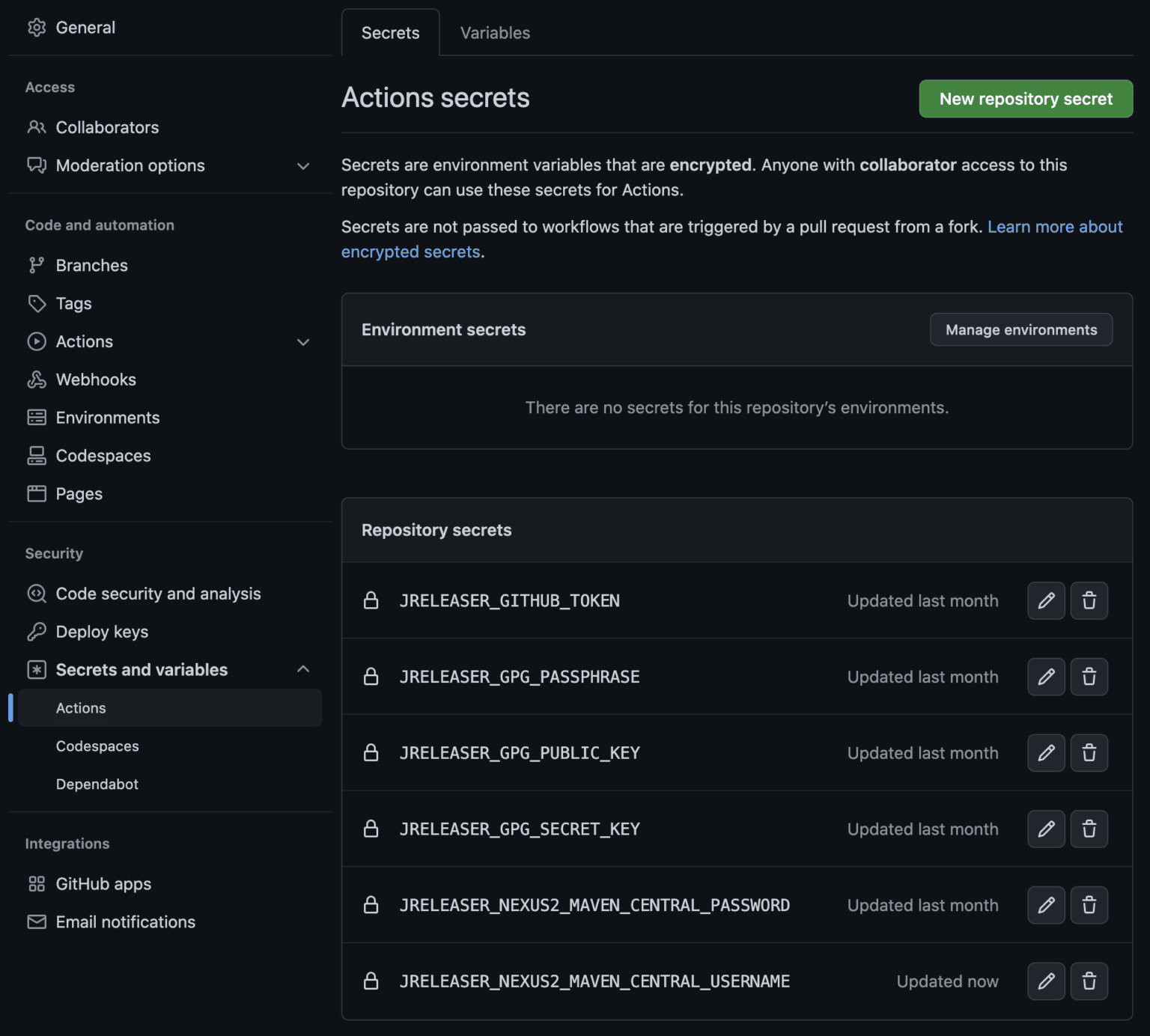Screen dimensions: 1150x1036
Task: Open Codespaces settings via the computer icon
Action: tap(103, 455)
